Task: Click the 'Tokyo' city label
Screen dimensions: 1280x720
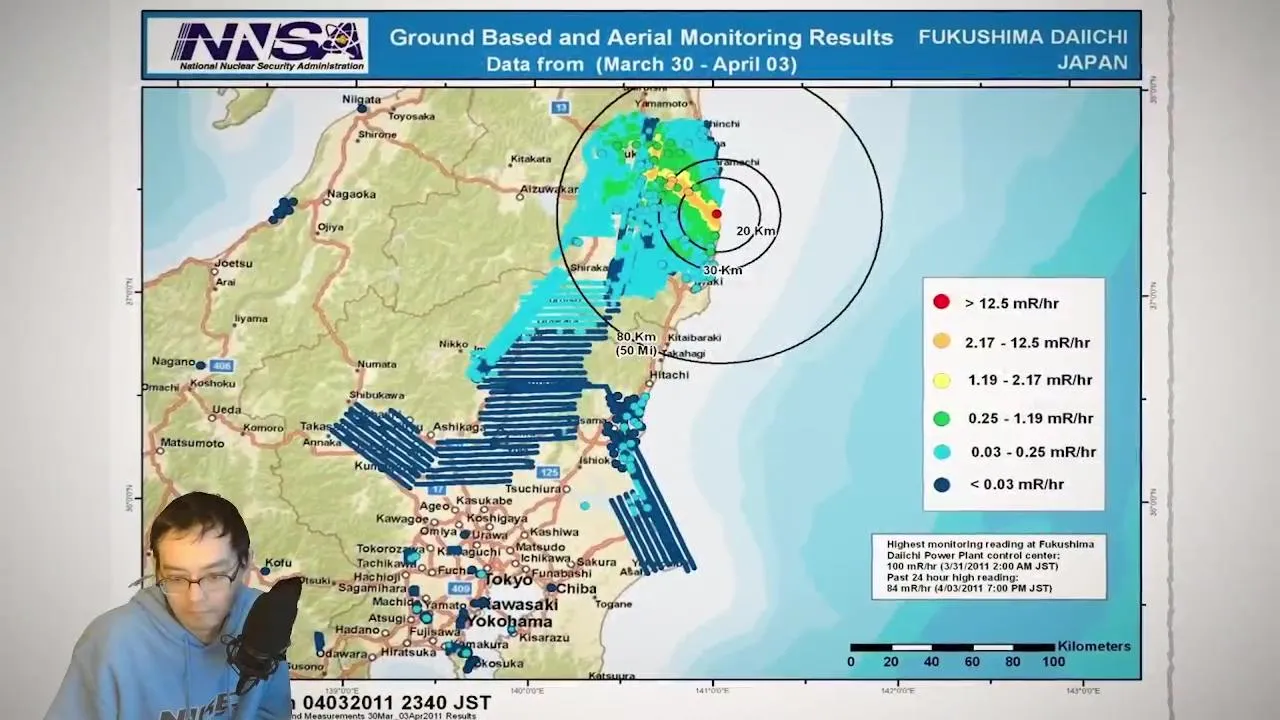Action: (508, 580)
